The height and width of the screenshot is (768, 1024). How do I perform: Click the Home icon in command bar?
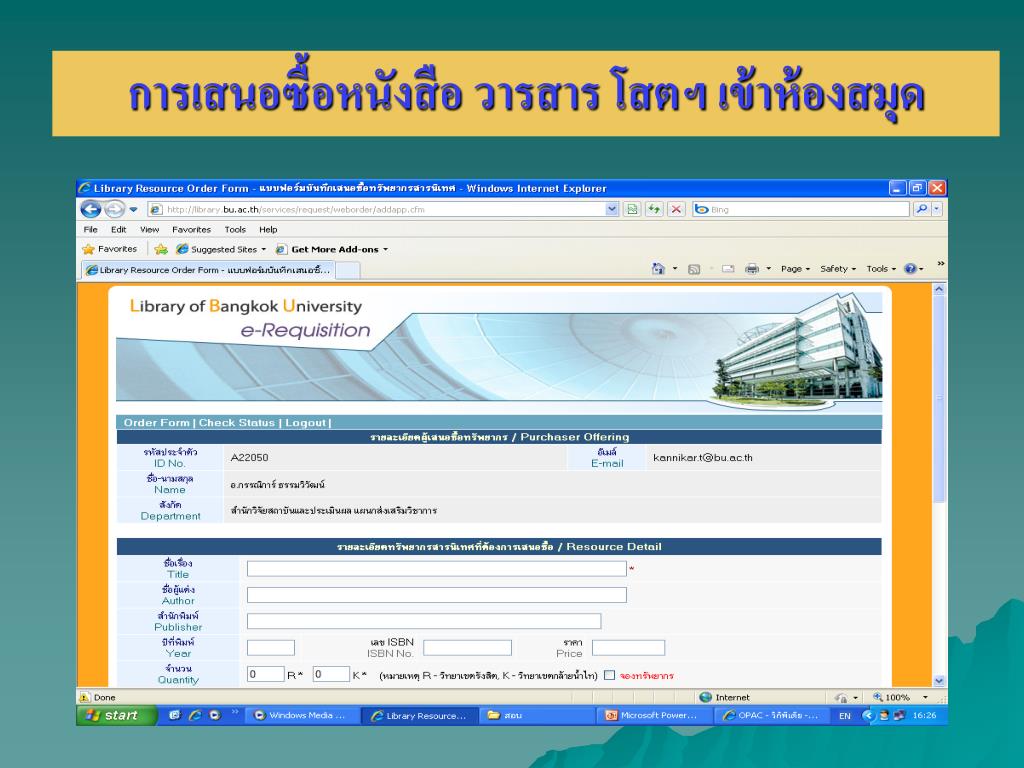(658, 269)
